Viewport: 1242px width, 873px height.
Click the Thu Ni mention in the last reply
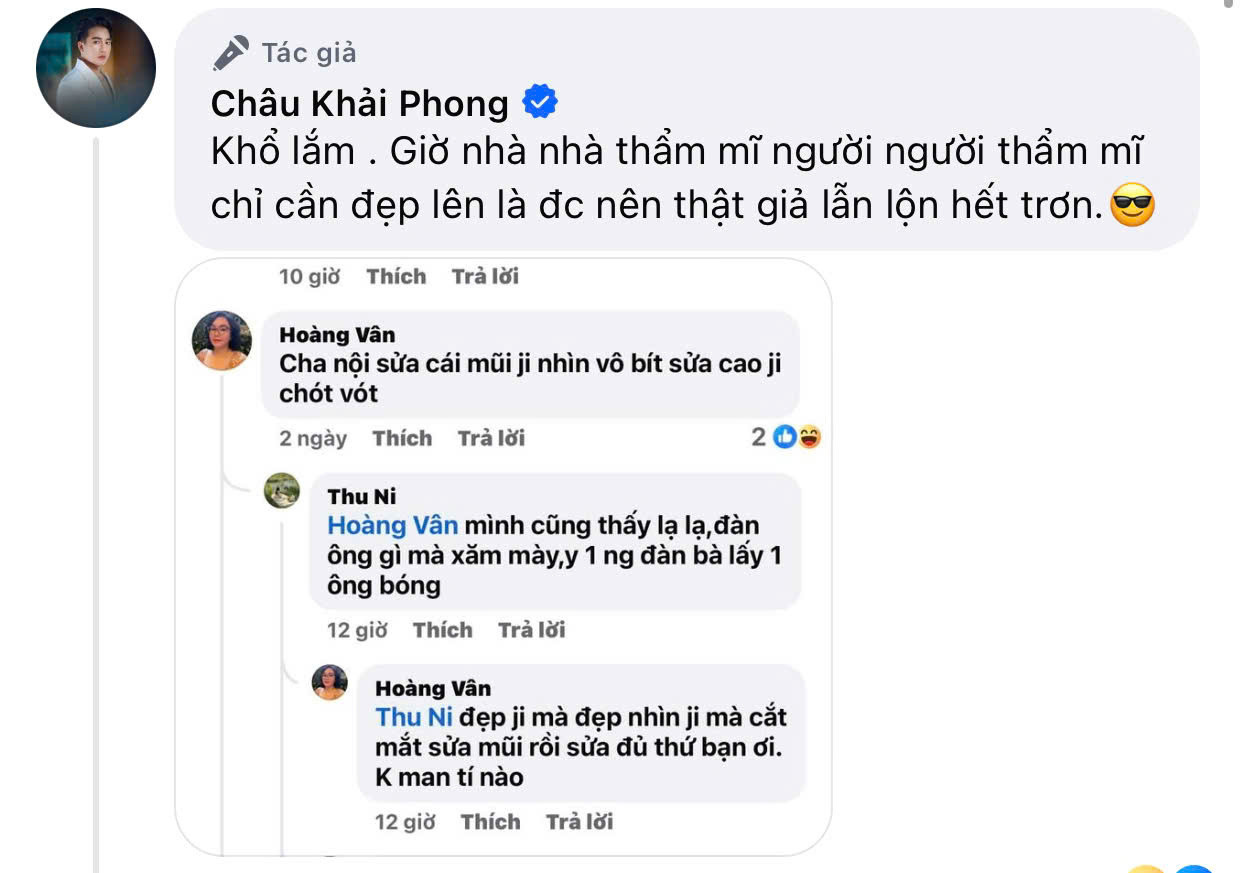415,717
